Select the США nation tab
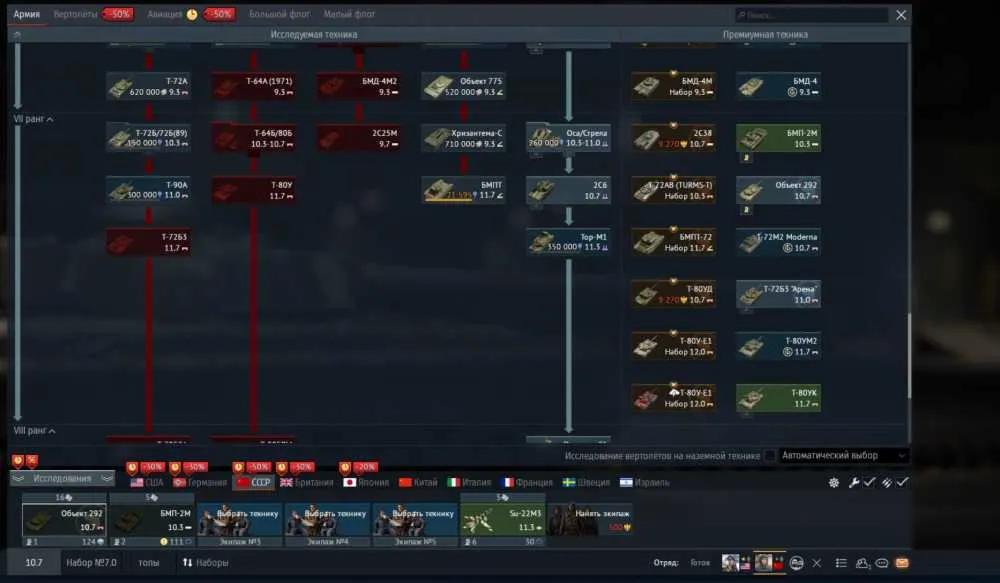 pos(147,483)
